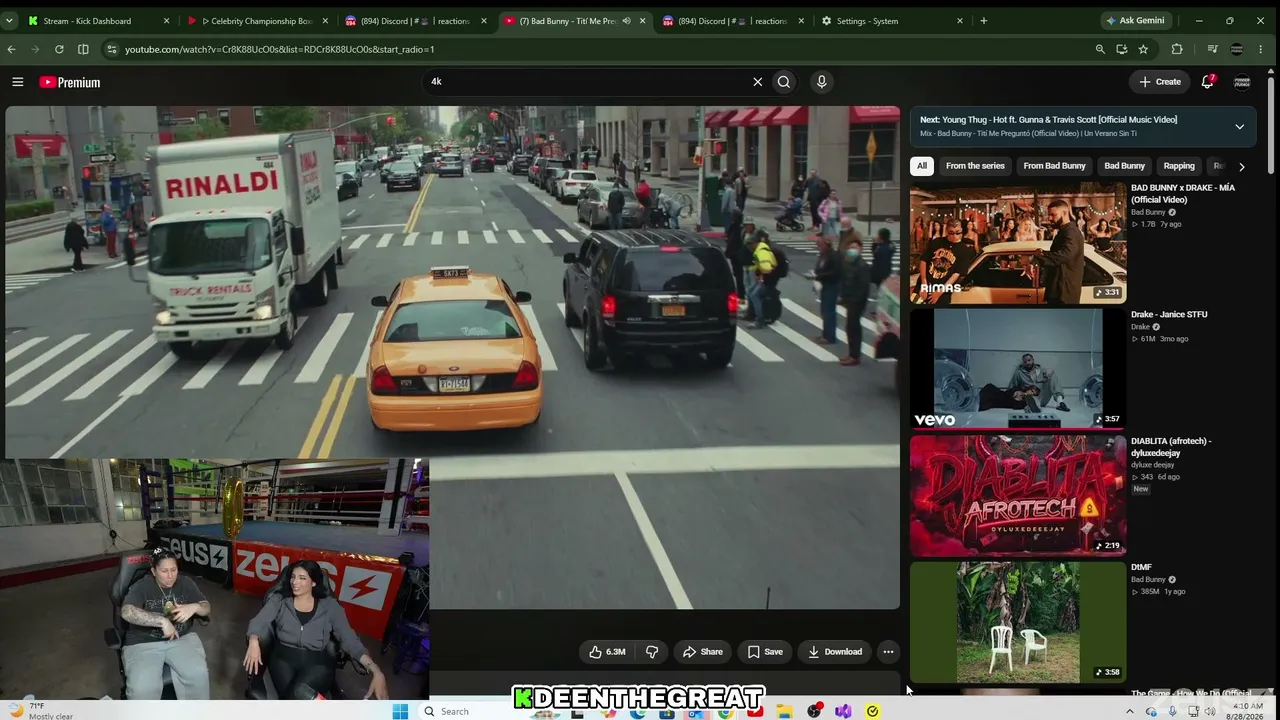The height and width of the screenshot is (720, 1280).
Task: Play Drake - Janice STFU thumbnail
Action: (1018, 369)
